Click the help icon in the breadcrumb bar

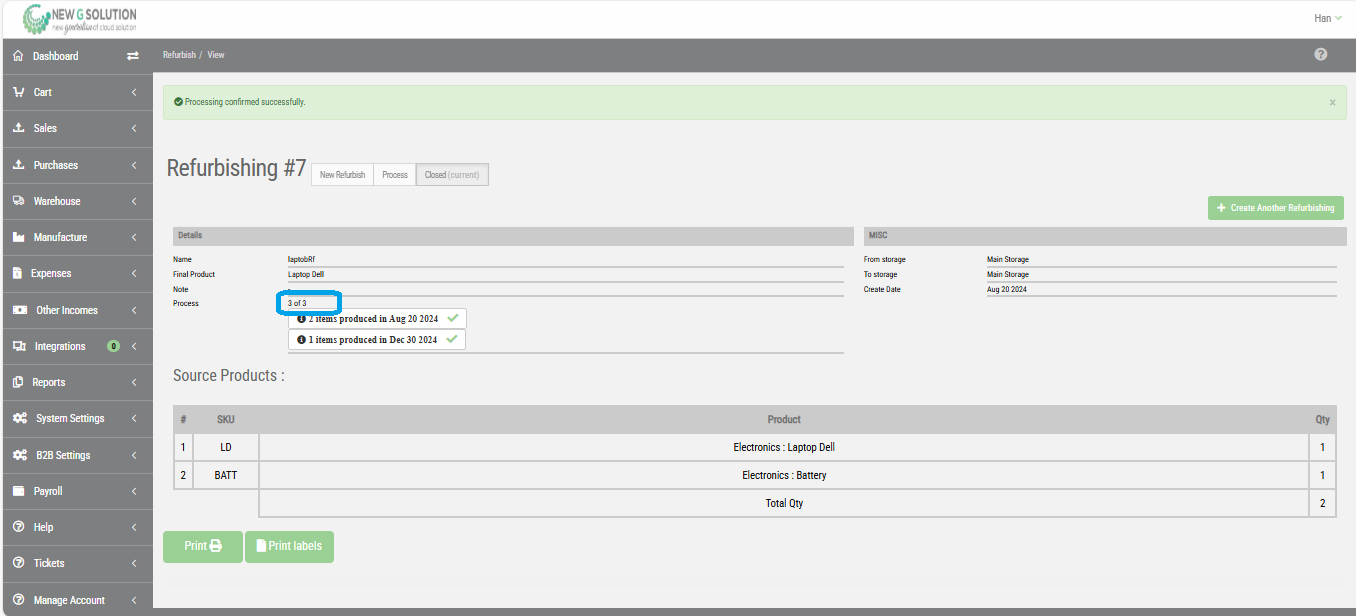click(1320, 54)
